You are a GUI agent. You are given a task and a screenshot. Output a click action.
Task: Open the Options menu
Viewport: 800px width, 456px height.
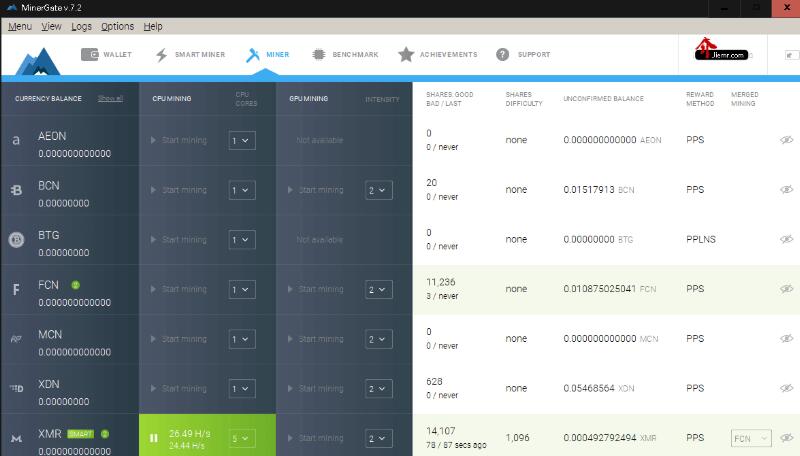coord(117,27)
